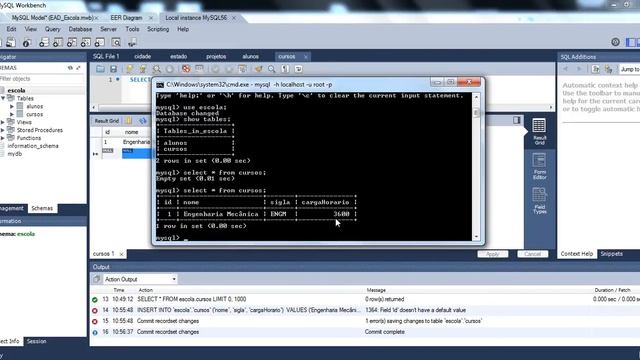Select the highlighted NULL cell in nome column
The height and width of the screenshot is (360, 640).
(x=137, y=153)
